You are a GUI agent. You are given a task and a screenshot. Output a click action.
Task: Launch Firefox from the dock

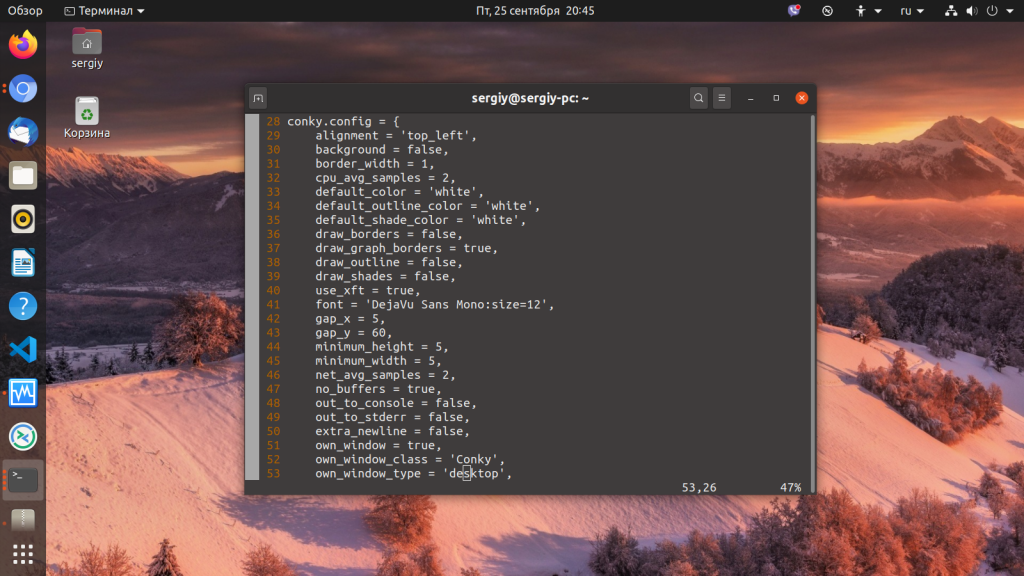tap(23, 44)
